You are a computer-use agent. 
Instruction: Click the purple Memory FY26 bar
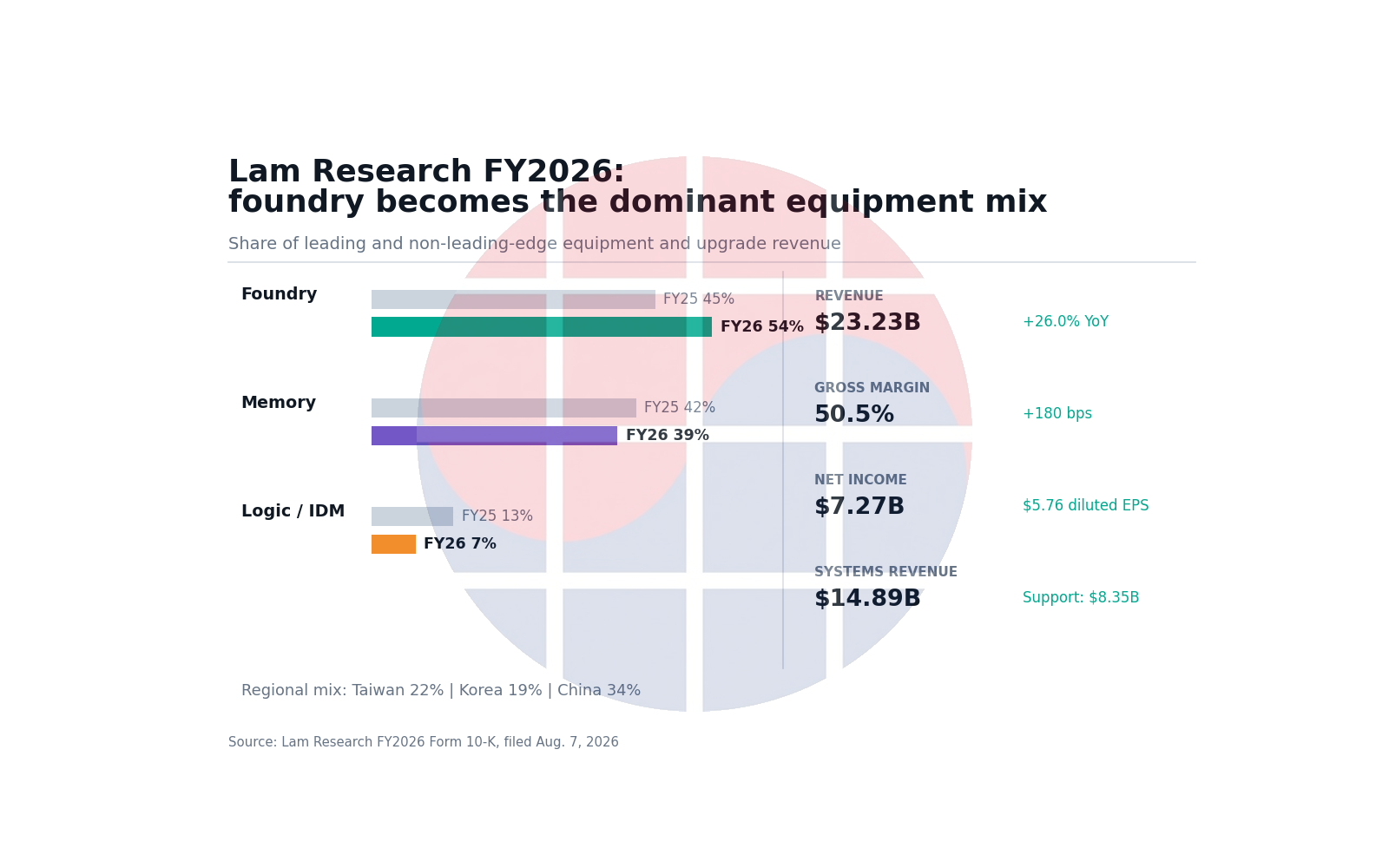pos(494,436)
